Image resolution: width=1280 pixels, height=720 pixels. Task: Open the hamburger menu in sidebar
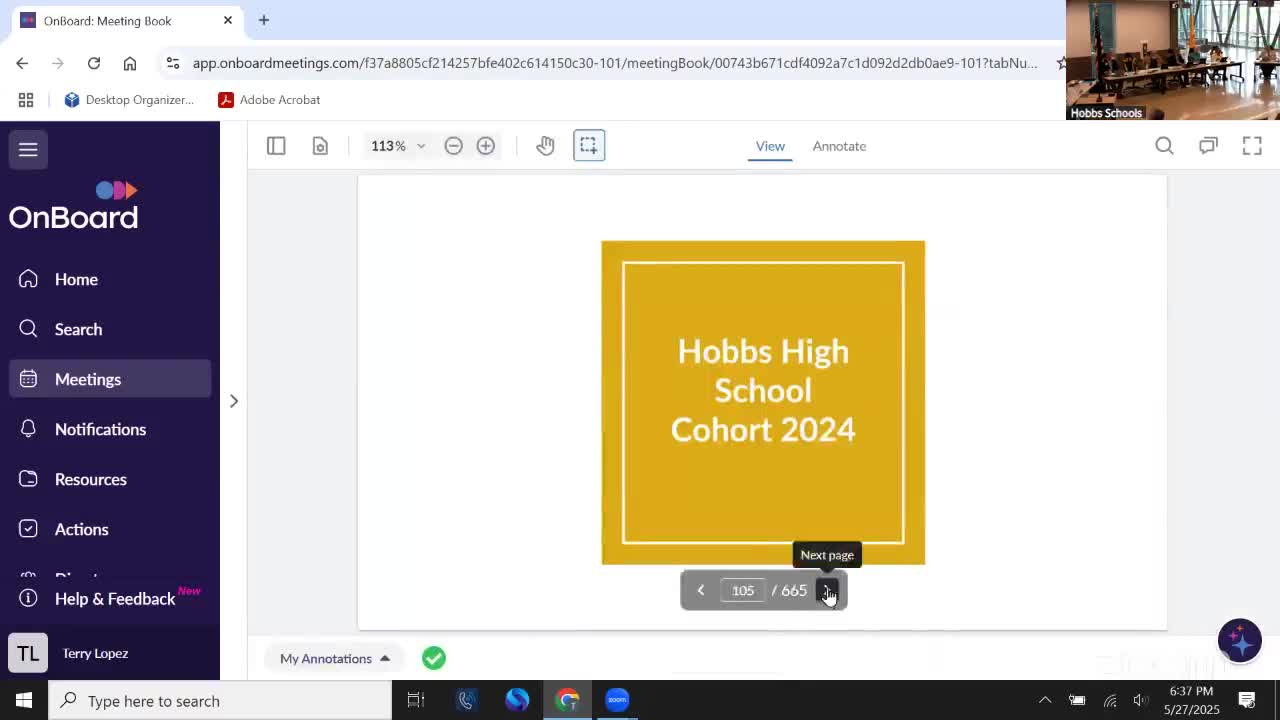pyautogui.click(x=28, y=149)
